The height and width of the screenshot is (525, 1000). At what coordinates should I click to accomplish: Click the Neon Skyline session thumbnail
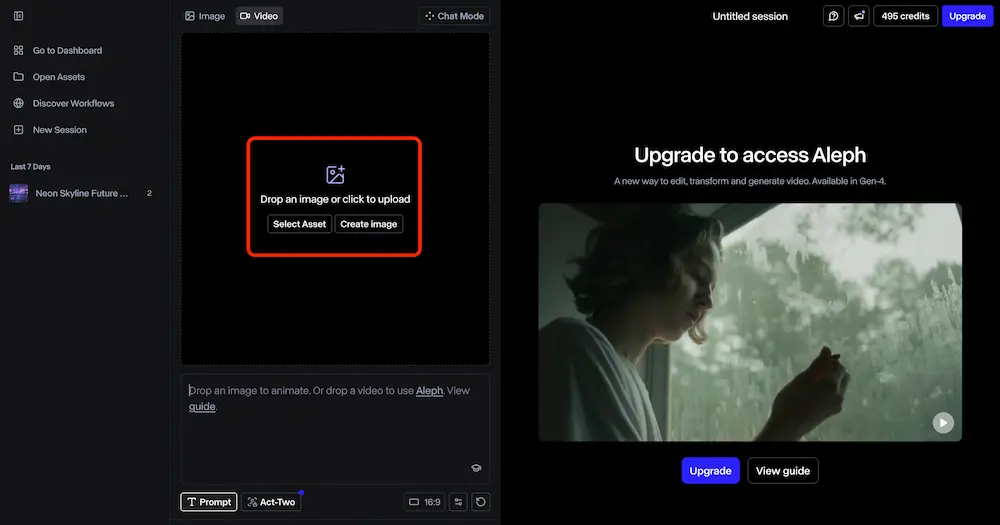pyautogui.click(x=18, y=193)
